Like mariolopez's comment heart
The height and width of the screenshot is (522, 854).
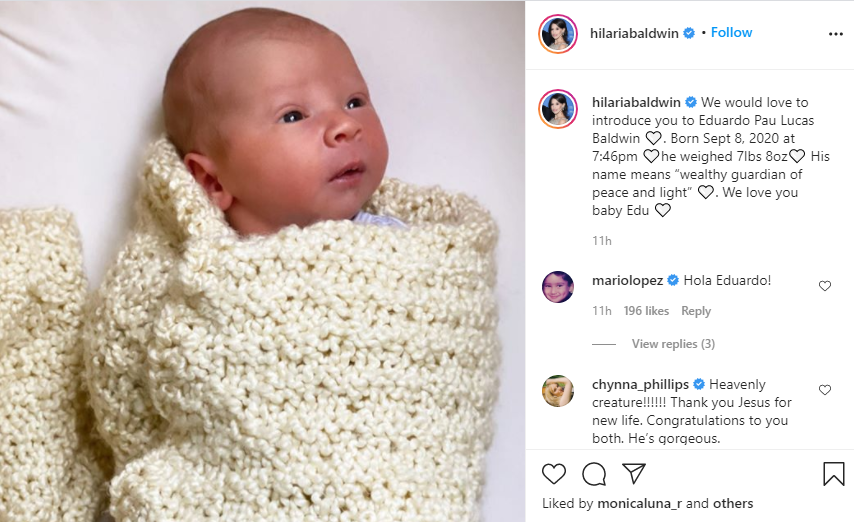pyautogui.click(x=825, y=286)
